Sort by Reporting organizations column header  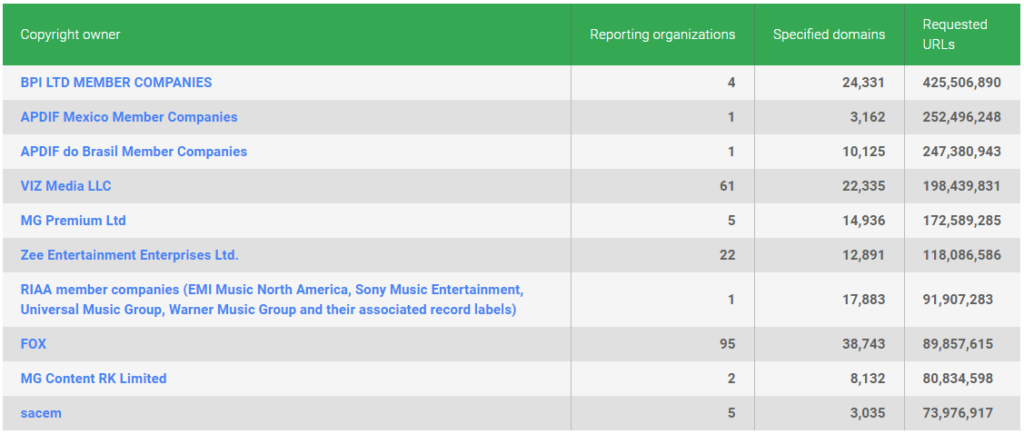coord(663,35)
